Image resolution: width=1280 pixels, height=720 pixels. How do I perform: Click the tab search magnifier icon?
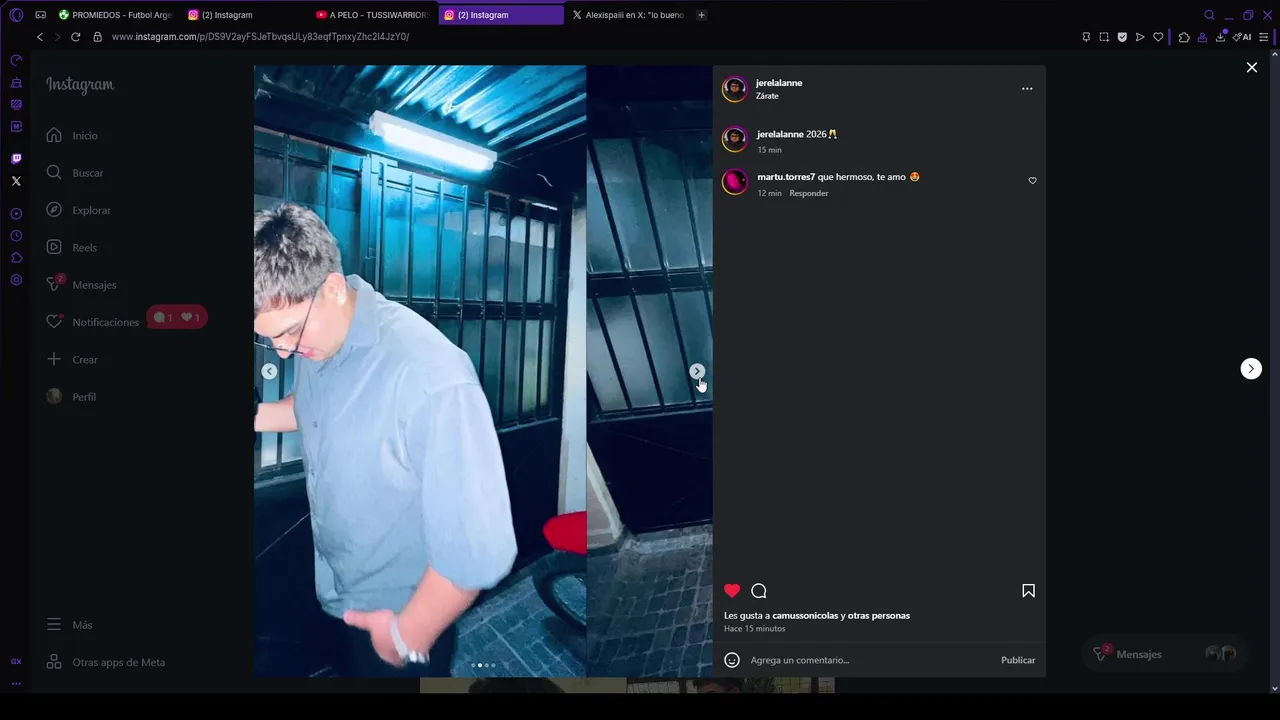click(1209, 15)
